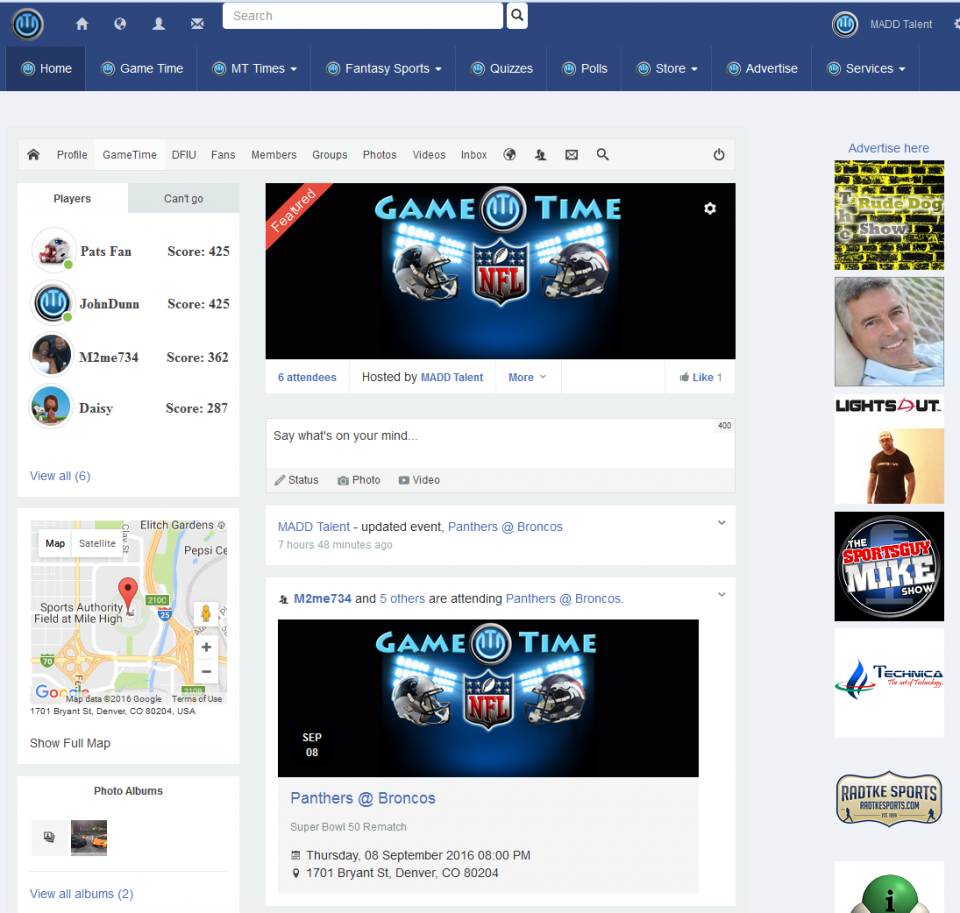
Task: Open Pats Fan player profile
Action: (105, 251)
